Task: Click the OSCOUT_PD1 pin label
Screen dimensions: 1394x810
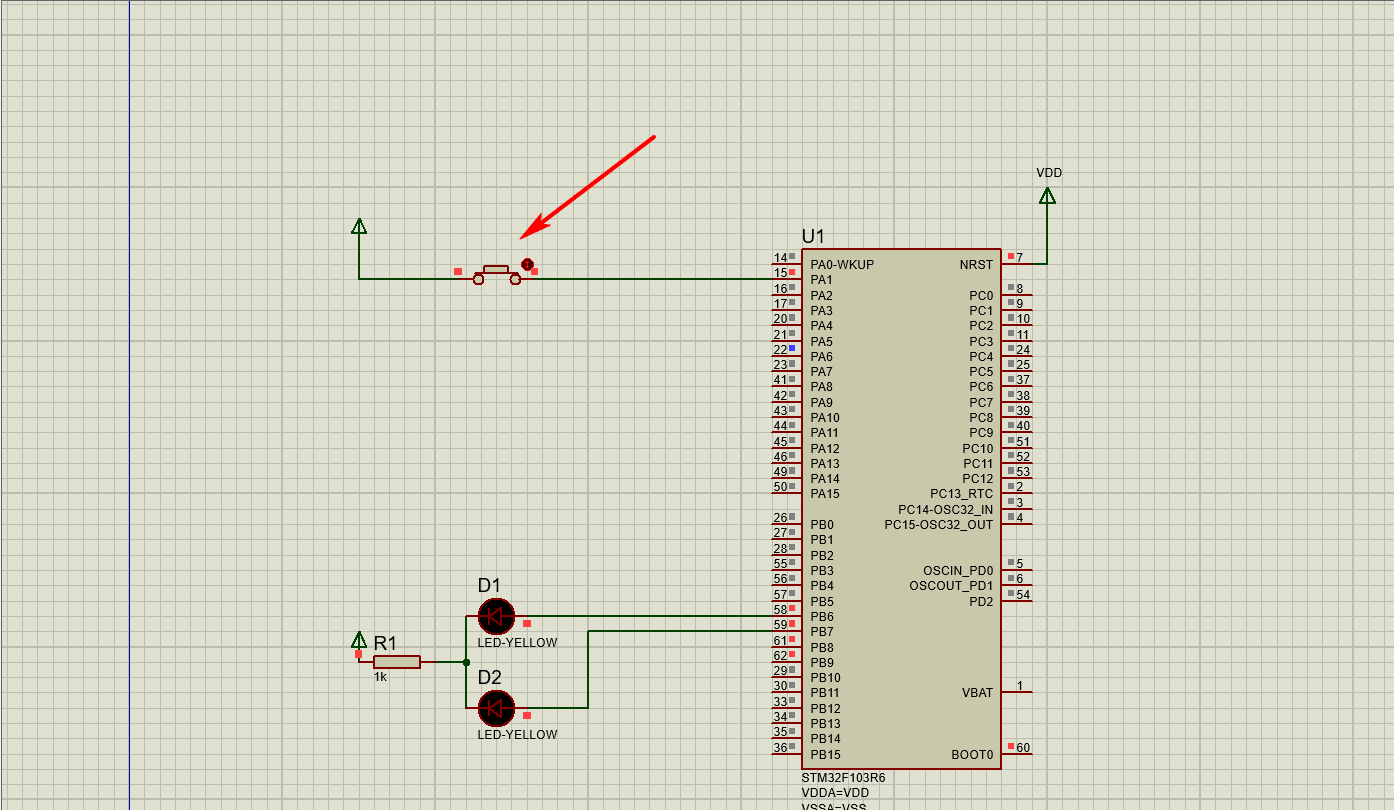Action: (x=952, y=586)
